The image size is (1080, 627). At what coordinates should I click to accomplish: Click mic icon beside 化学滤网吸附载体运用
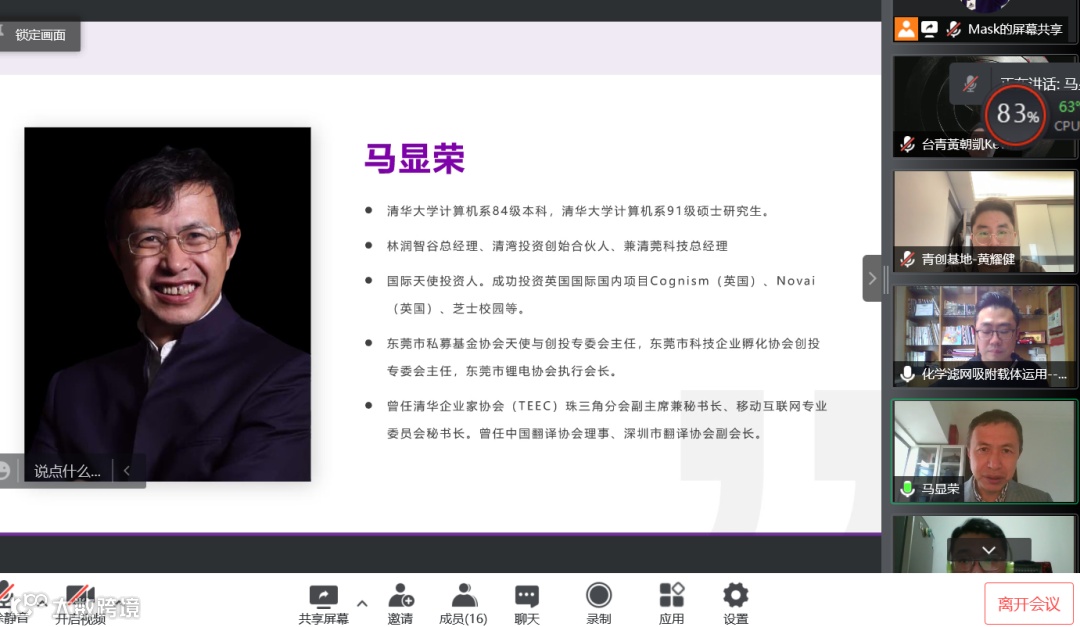coord(908,374)
